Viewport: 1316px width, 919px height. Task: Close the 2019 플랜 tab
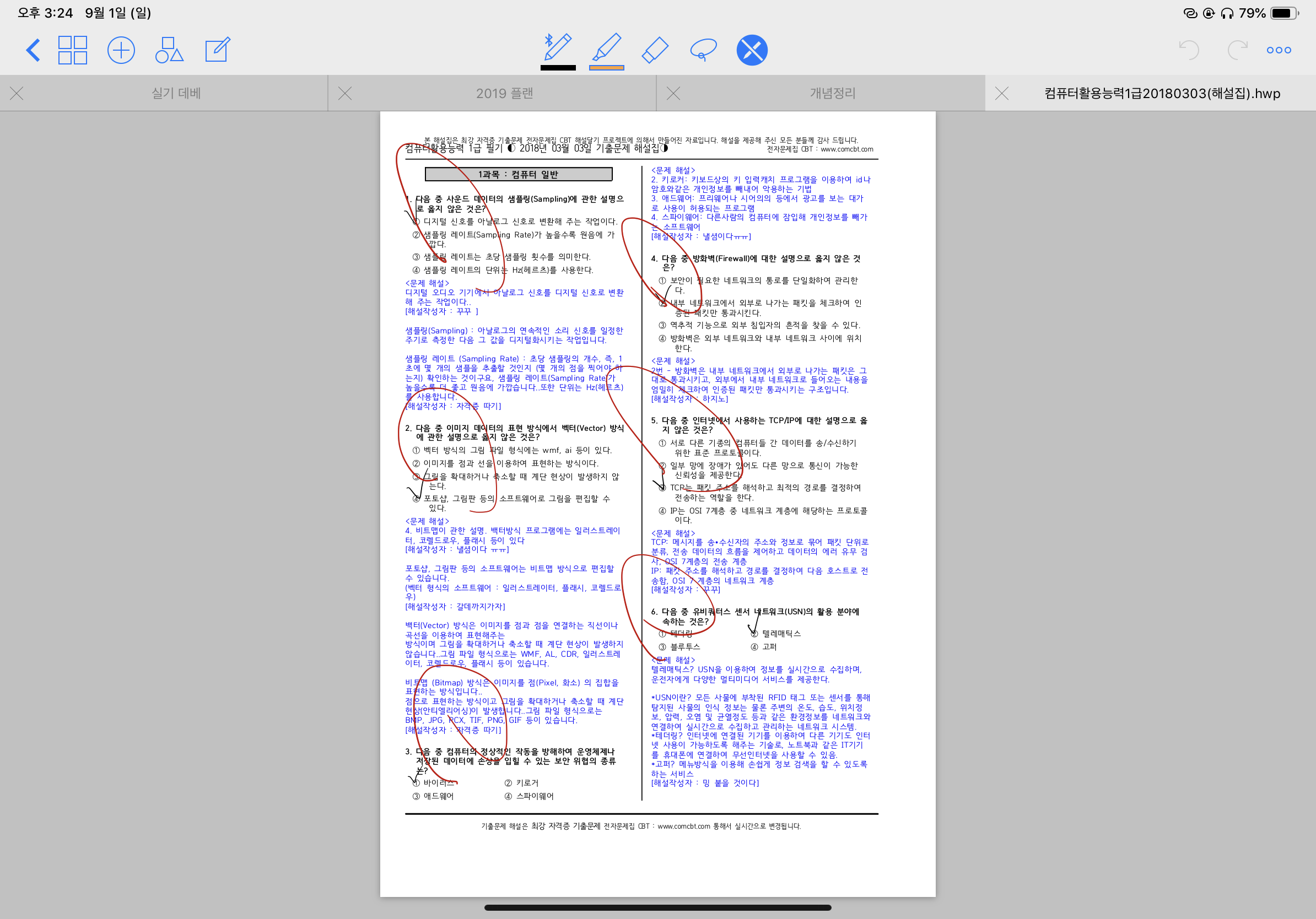pos(344,94)
